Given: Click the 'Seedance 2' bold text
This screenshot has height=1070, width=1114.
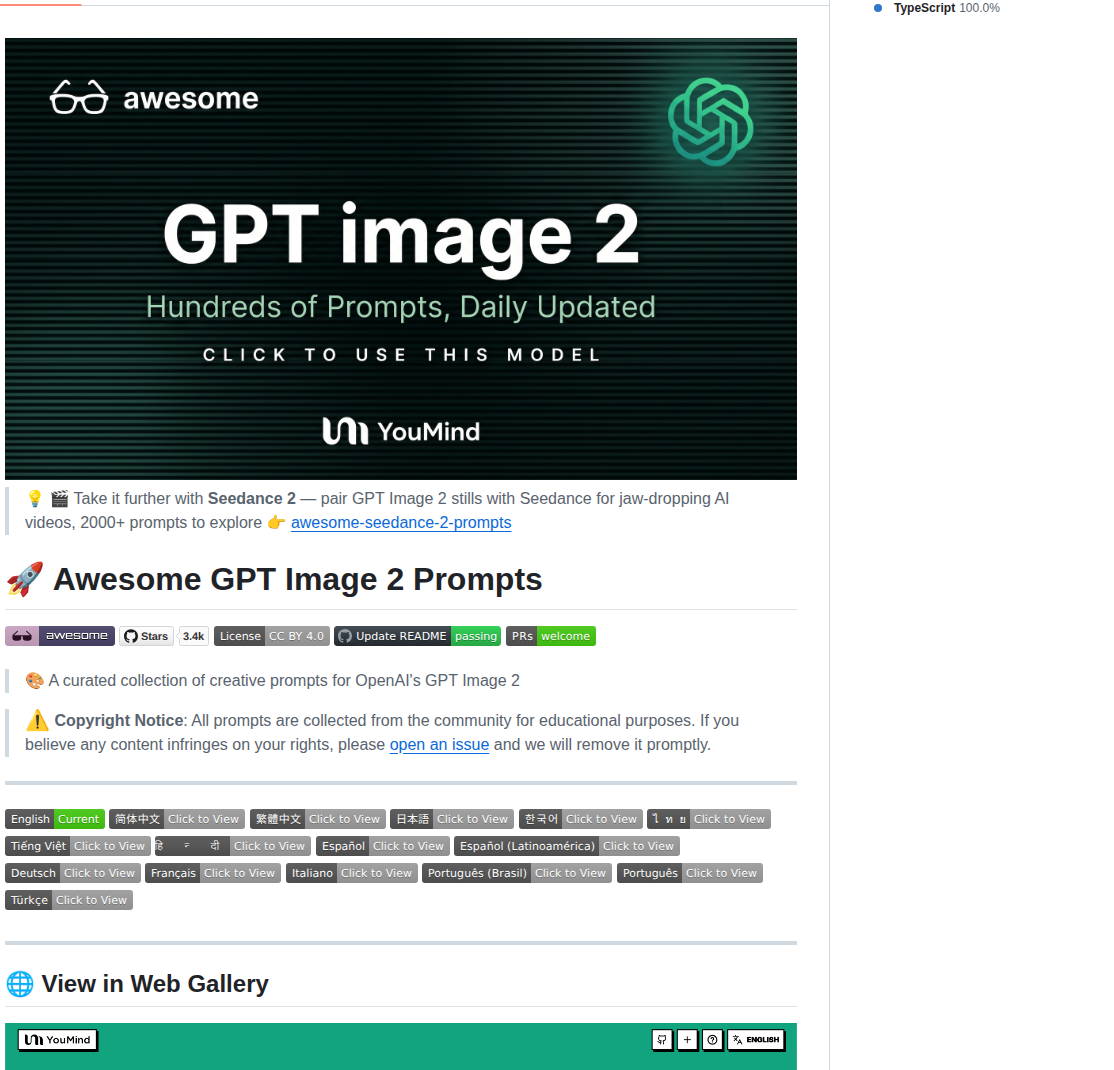Looking at the screenshot, I should point(252,499).
